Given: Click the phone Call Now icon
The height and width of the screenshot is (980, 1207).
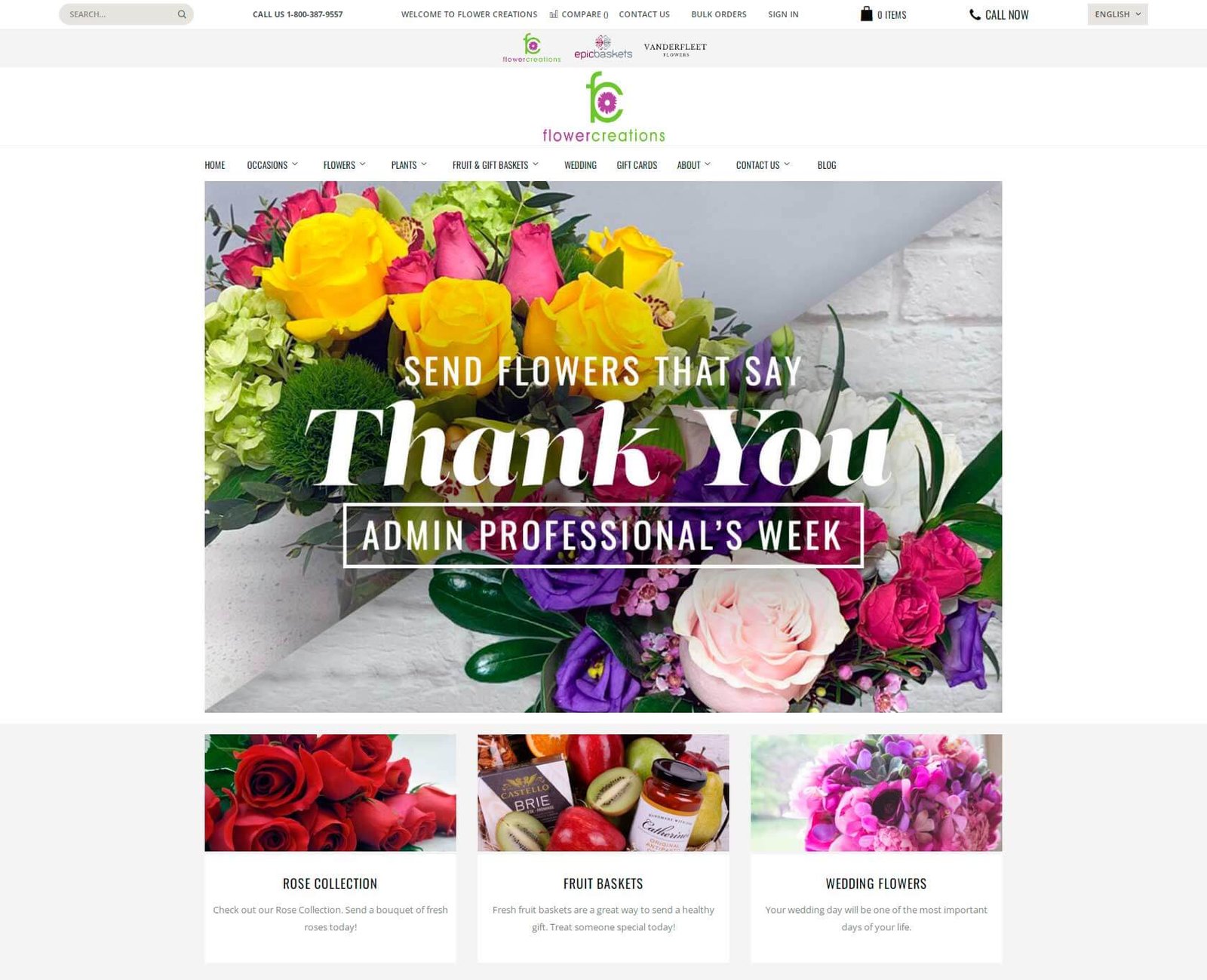Looking at the screenshot, I should click(x=975, y=14).
